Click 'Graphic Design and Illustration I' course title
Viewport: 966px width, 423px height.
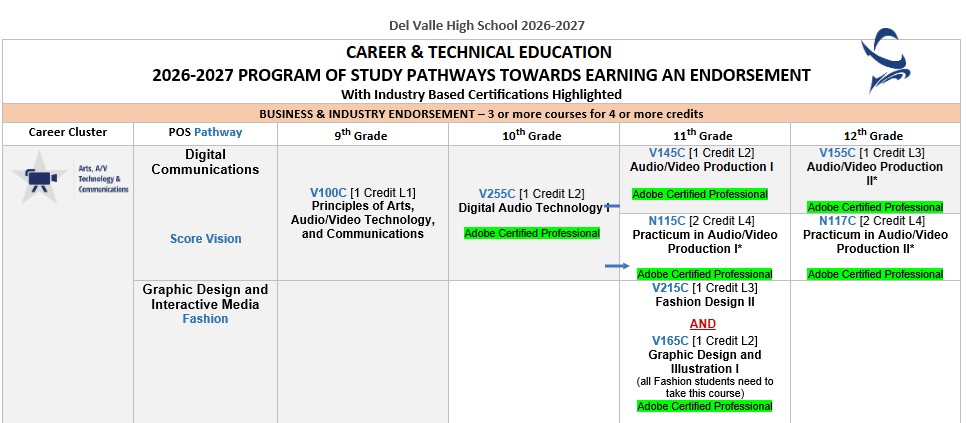pos(705,362)
